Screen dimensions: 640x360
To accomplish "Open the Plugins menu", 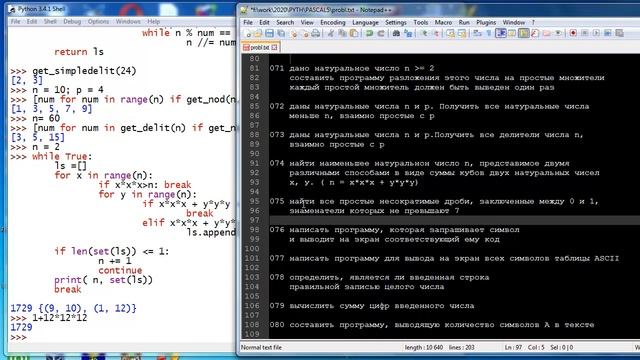I will click(486, 22).
